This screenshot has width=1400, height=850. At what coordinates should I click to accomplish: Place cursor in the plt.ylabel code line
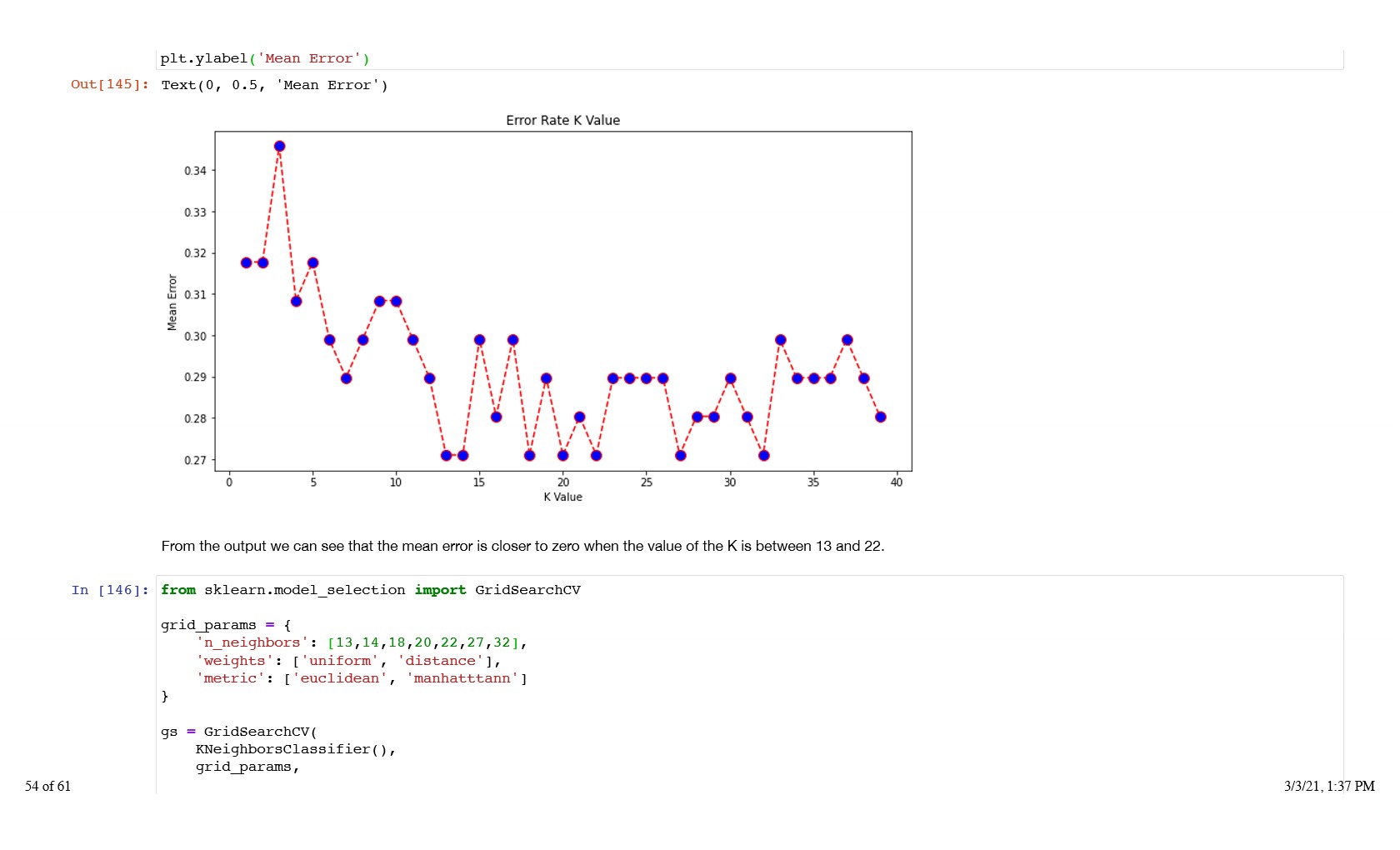point(264,58)
